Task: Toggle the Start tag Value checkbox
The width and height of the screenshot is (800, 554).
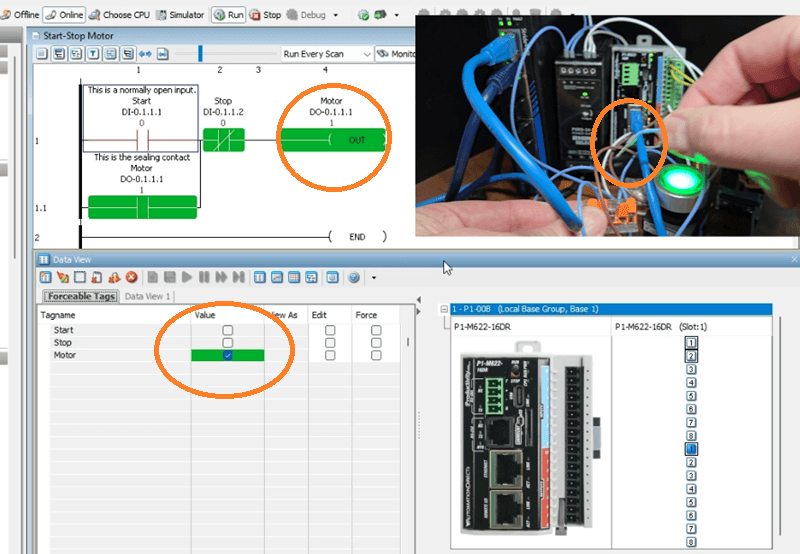Action: pyautogui.click(x=228, y=330)
